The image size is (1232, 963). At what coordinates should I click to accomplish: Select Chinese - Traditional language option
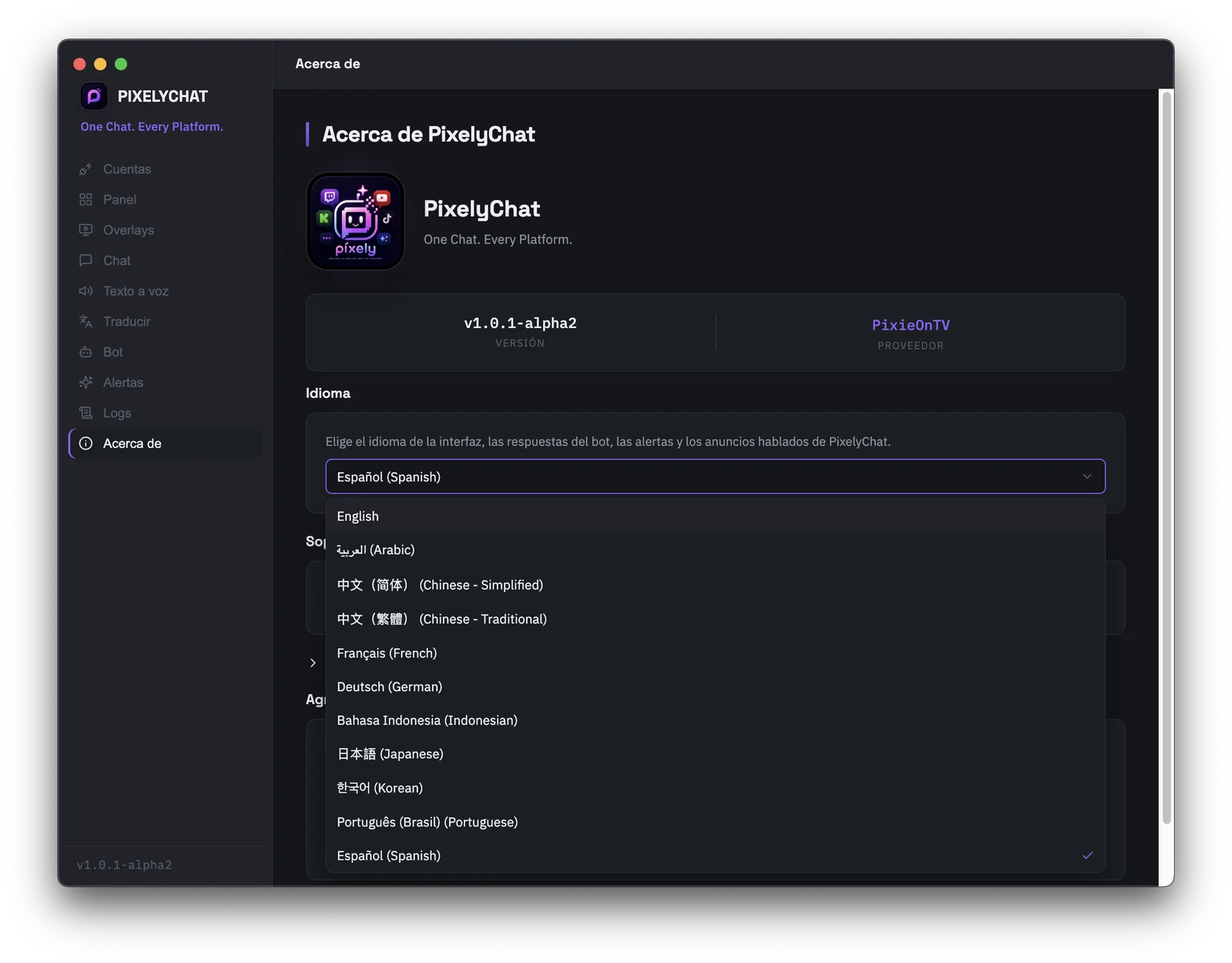tap(715, 619)
